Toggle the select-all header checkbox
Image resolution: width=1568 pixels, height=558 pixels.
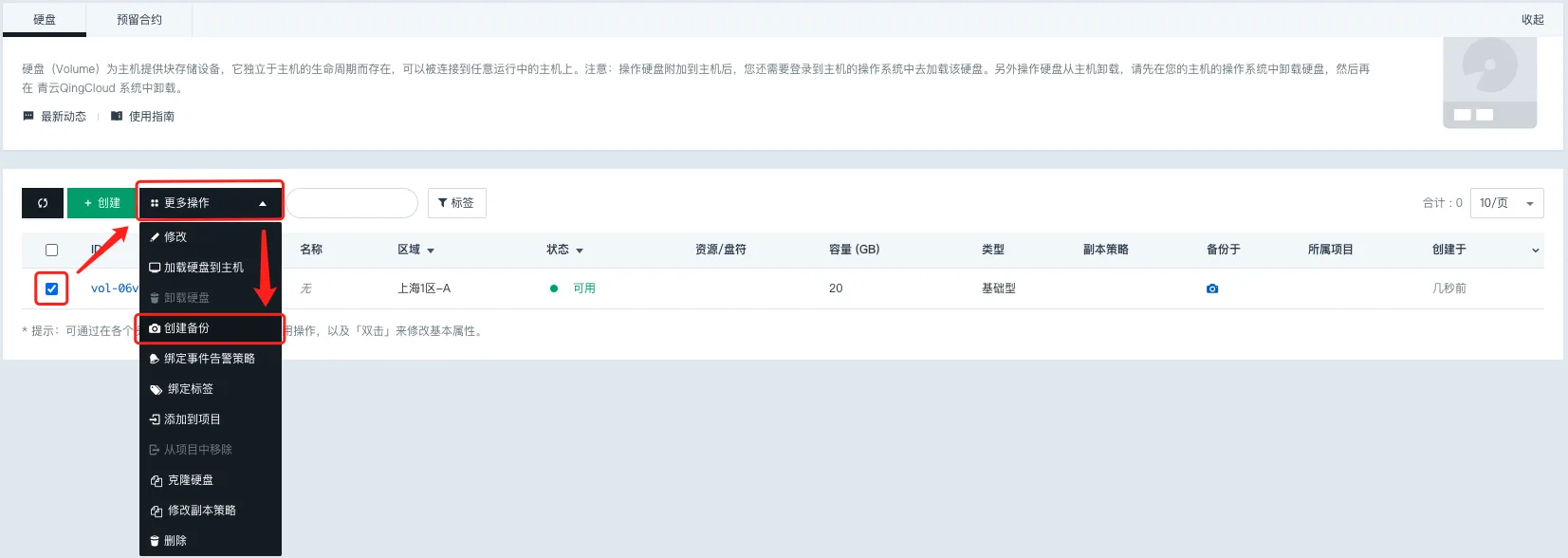(x=52, y=250)
